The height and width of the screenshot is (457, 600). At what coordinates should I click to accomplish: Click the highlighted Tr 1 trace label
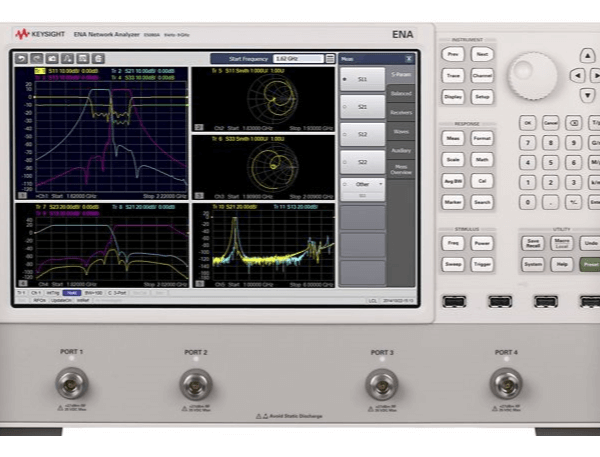(40, 71)
